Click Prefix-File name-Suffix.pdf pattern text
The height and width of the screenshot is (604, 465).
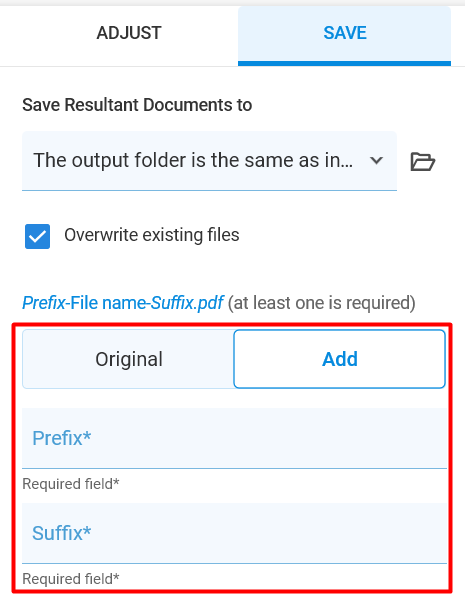point(123,303)
